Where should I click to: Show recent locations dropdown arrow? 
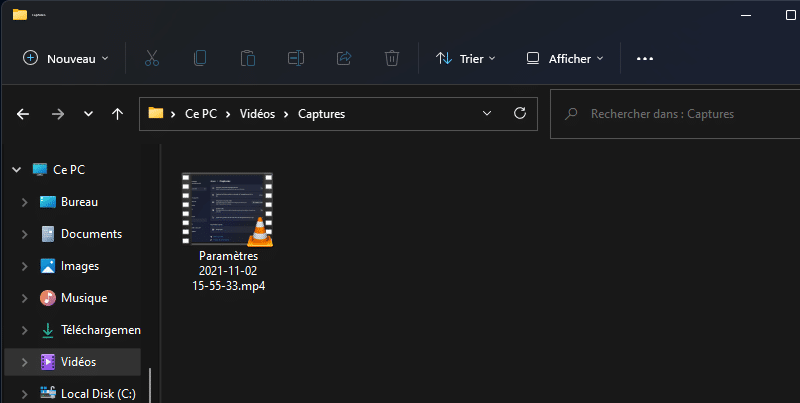coord(88,114)
